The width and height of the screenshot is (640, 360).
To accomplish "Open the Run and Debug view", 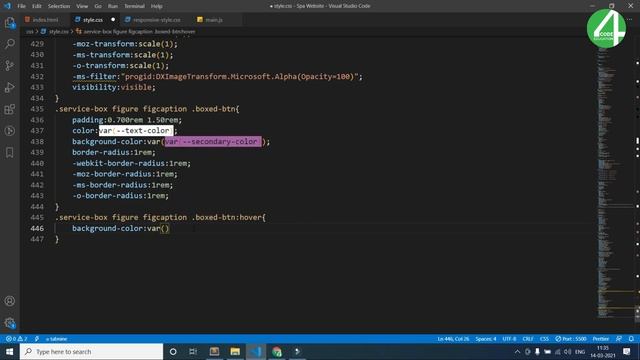I will pos(10,87).
